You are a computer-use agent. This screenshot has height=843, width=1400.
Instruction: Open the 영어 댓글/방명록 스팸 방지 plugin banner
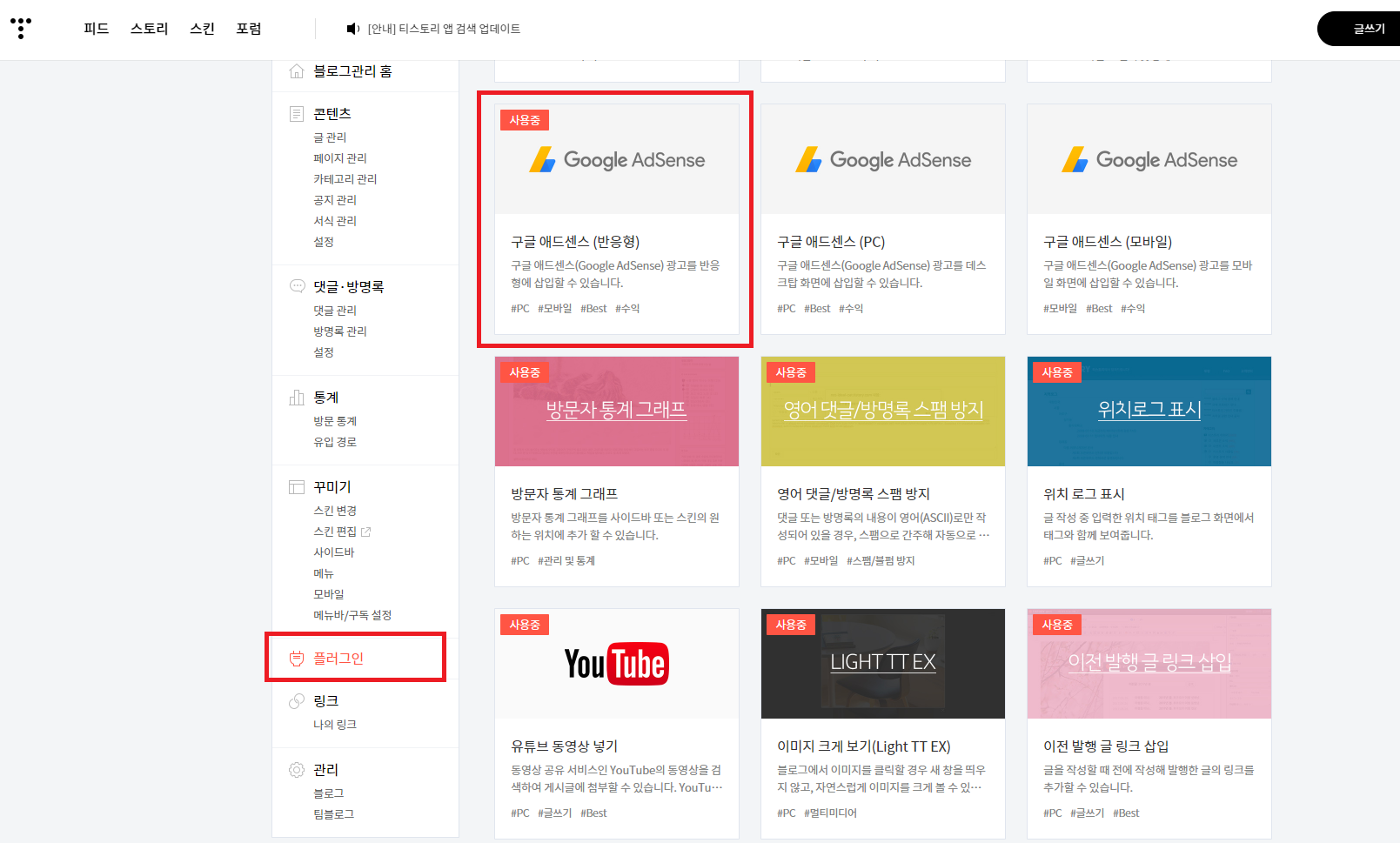pos(883,411)
